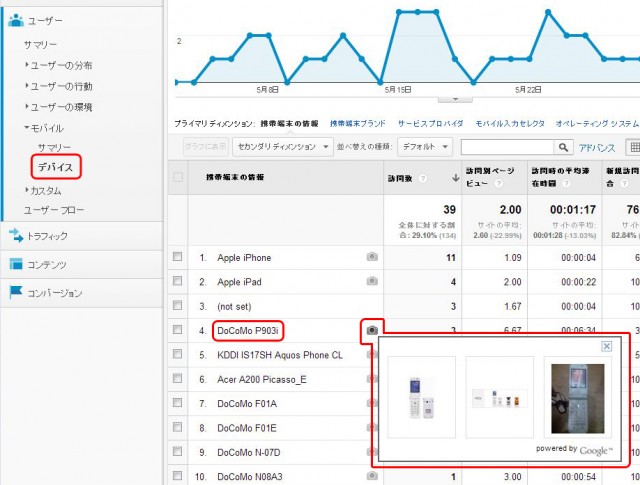The image size is (640, 485).
Task: Open ユーザー フロー in the sidebar
Action: tap(54, 210)
